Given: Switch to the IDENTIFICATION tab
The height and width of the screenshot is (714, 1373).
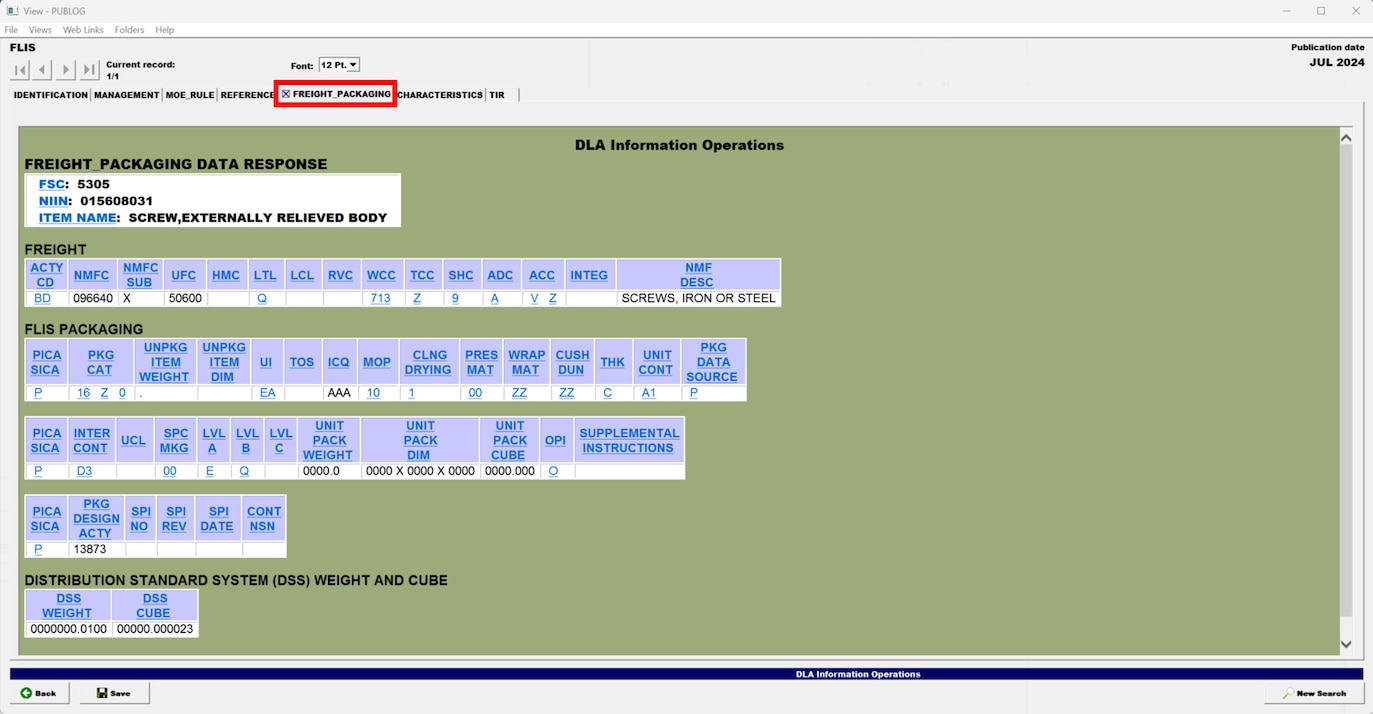Looking at the screenshot, I should coord(51,95).
